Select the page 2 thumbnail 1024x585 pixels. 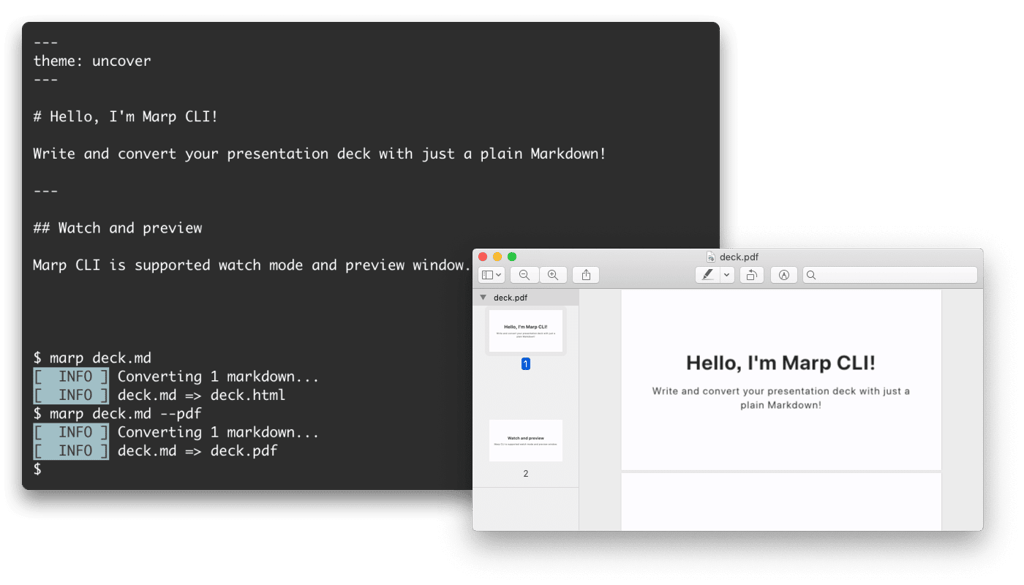pyautogui.click(x=526, y=440)
